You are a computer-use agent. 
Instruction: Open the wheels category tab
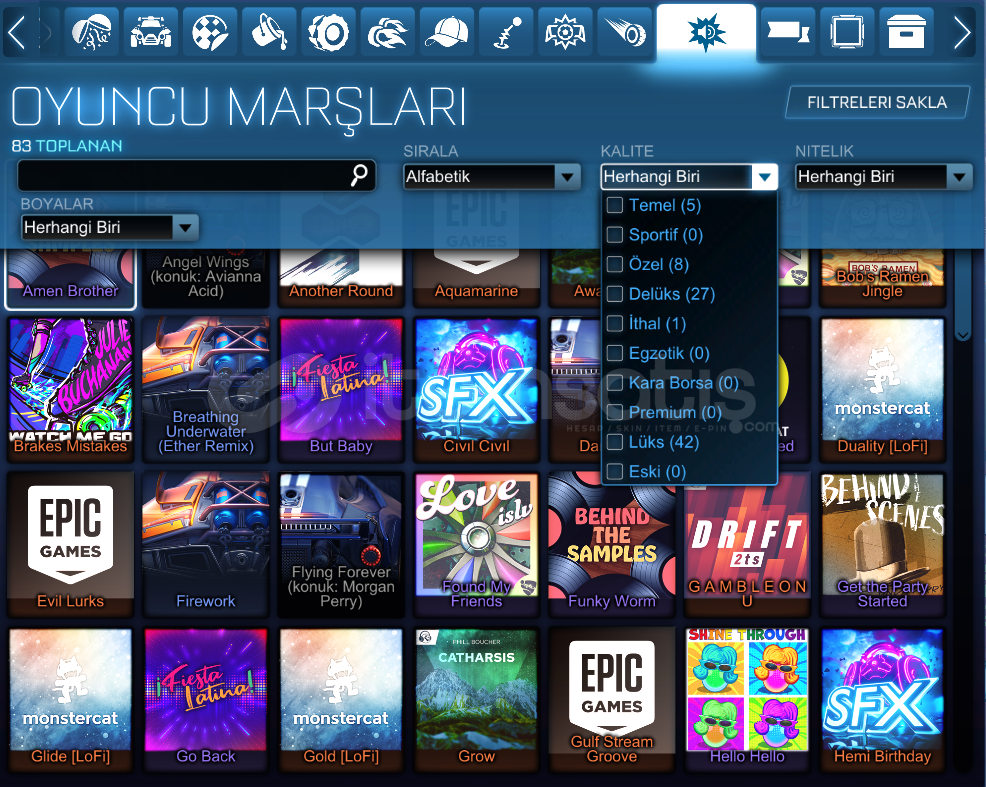[x=328, y=32]
